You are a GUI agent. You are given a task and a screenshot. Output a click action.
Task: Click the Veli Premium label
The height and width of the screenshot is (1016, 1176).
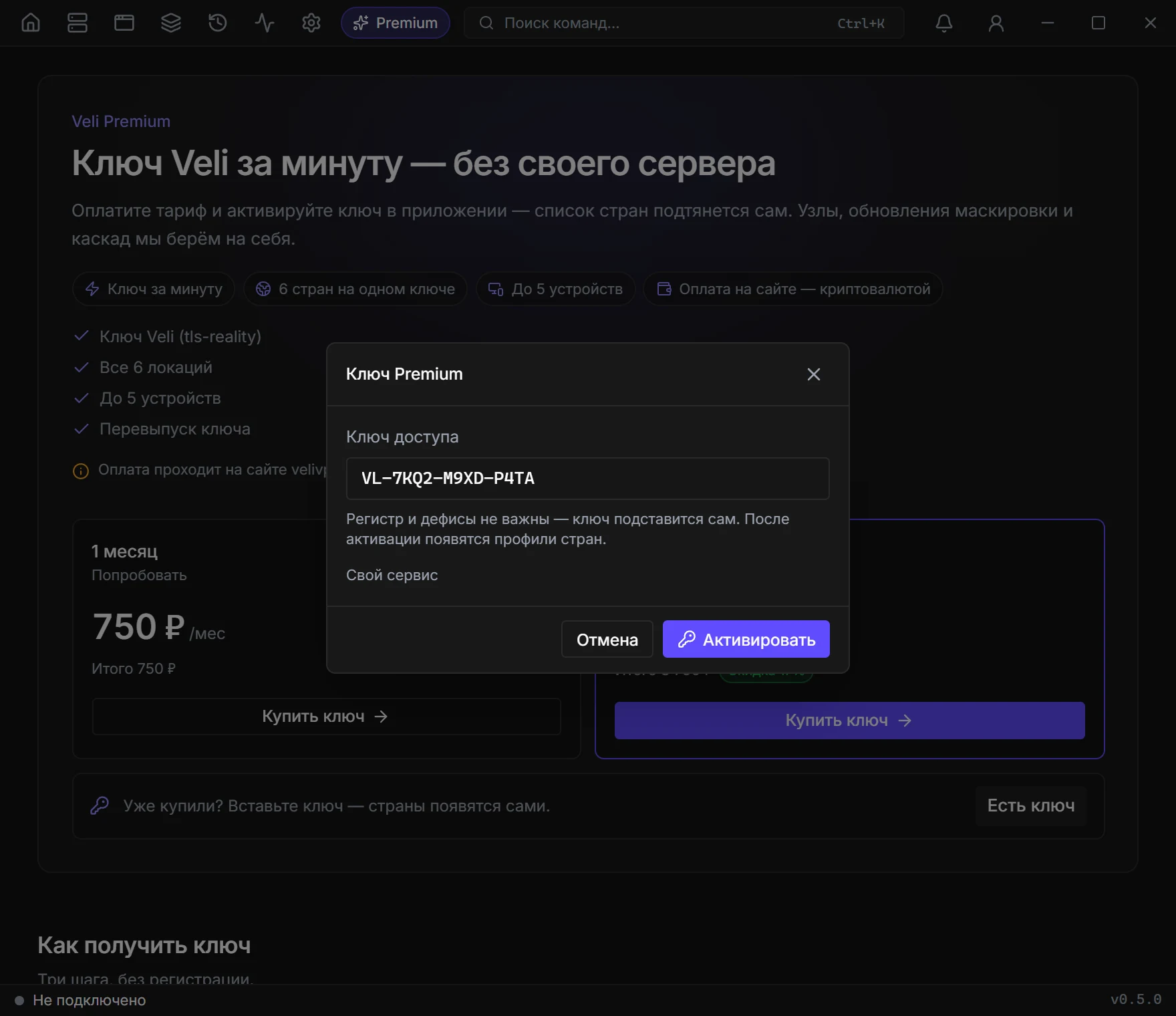click(x=121, y=122)
